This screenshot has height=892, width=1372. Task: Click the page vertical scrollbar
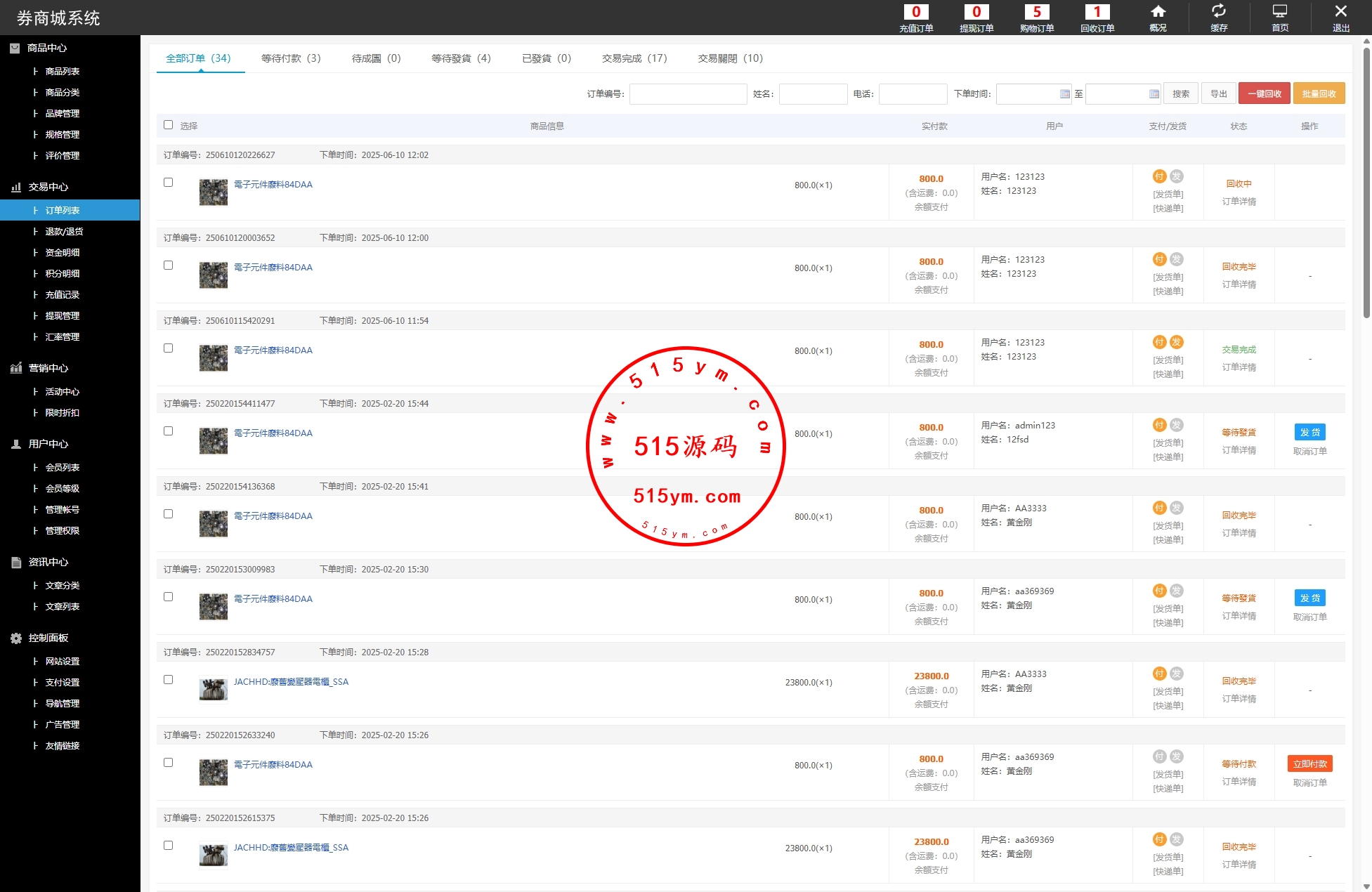pyautogui.click(x=1366, y=181)
